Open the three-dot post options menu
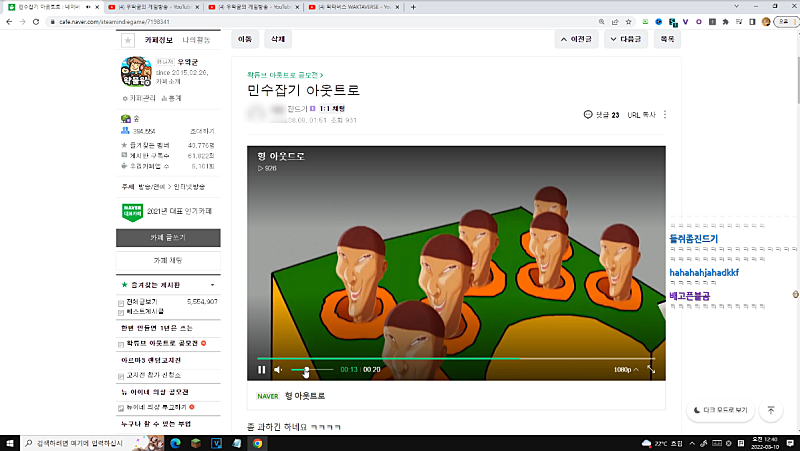This screenshot has width=800, height=451. 664,115
